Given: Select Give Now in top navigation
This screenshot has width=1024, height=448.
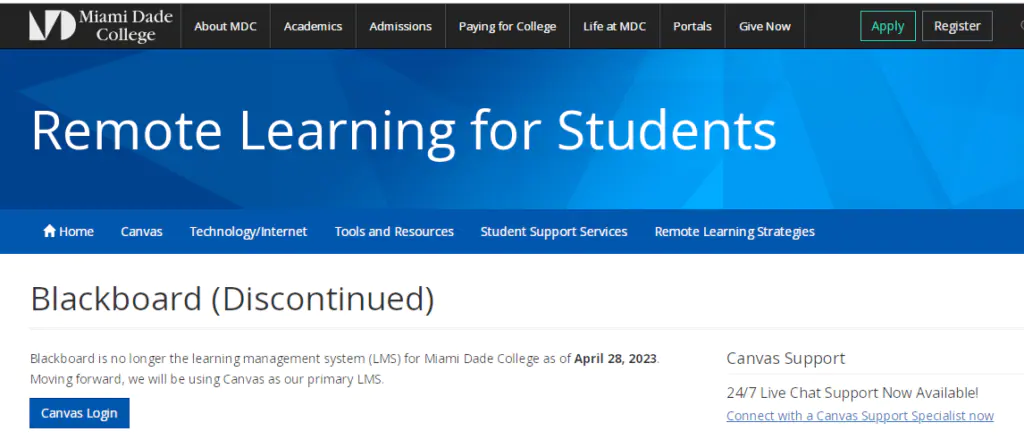Looking at the screenshot, I should 765,26.
